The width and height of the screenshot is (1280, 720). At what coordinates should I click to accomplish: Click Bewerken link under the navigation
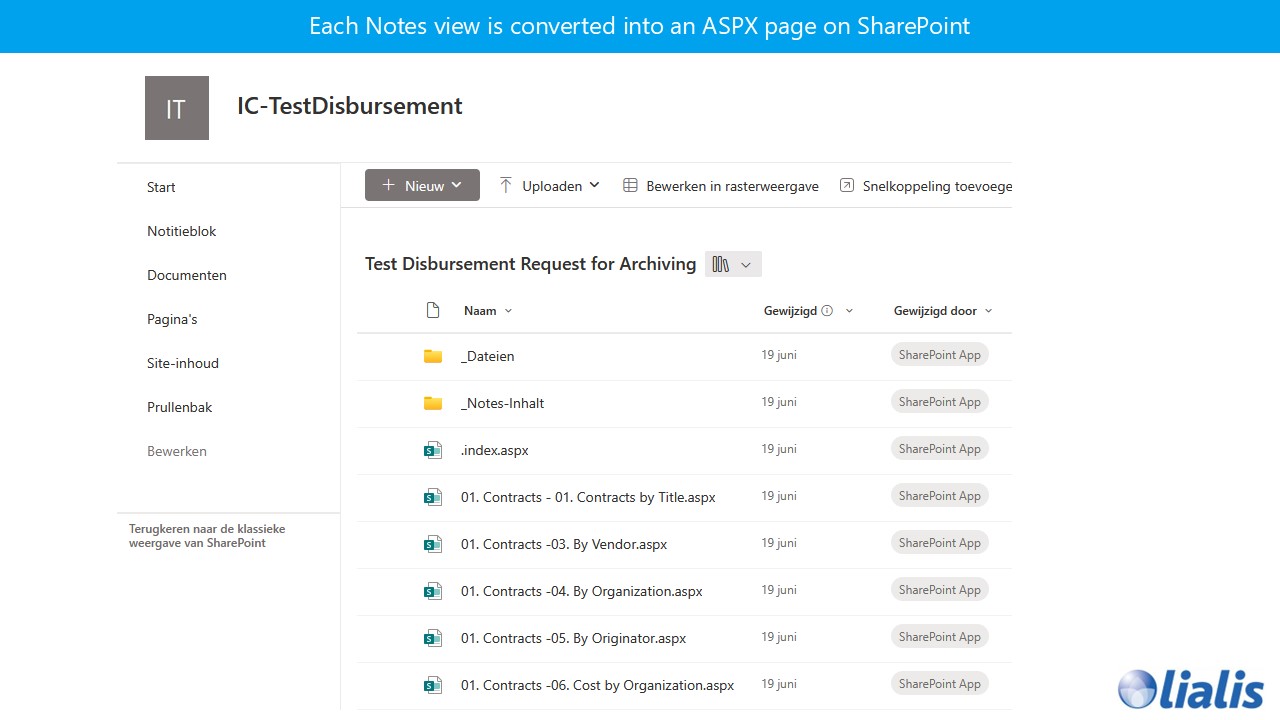[x=177, y=451]
